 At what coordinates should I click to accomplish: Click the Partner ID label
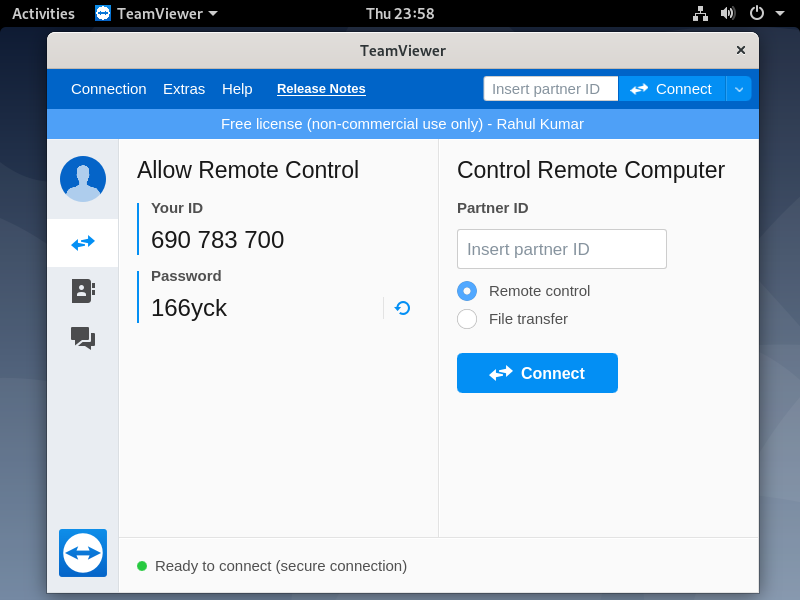493,208
